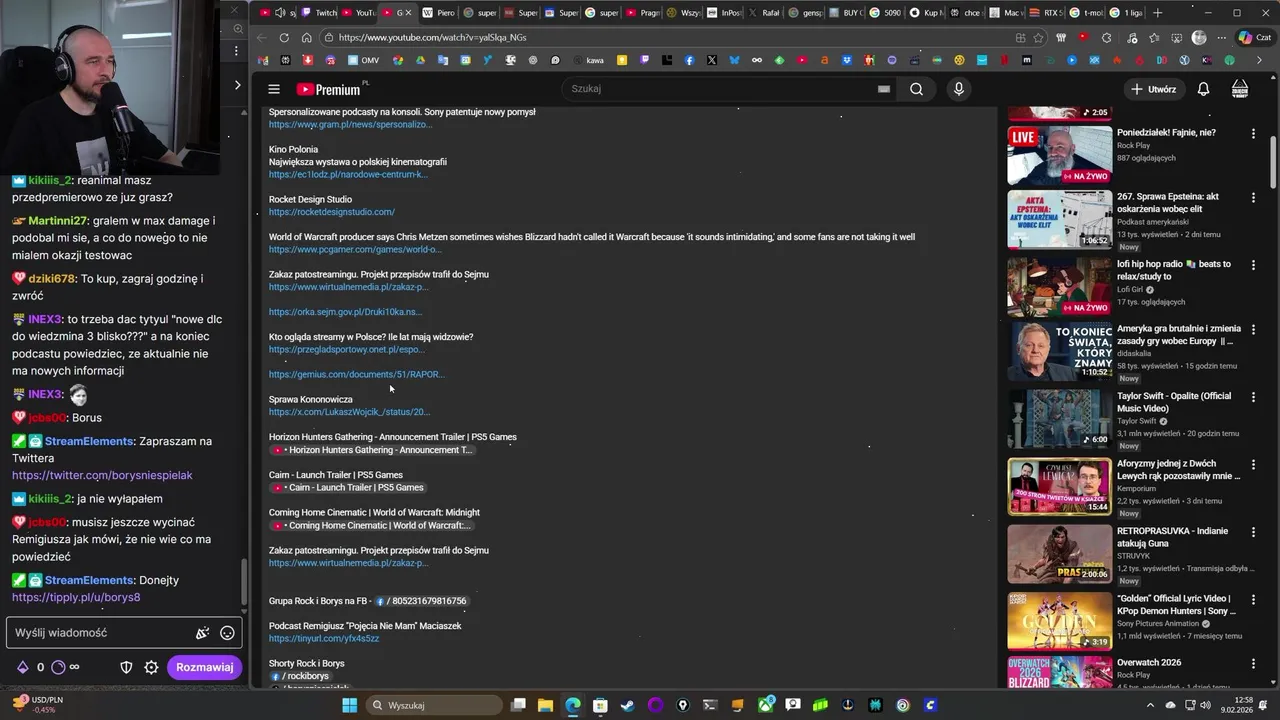
Task: Click the on-screen keyboard icon in search box
Action: 884,89
